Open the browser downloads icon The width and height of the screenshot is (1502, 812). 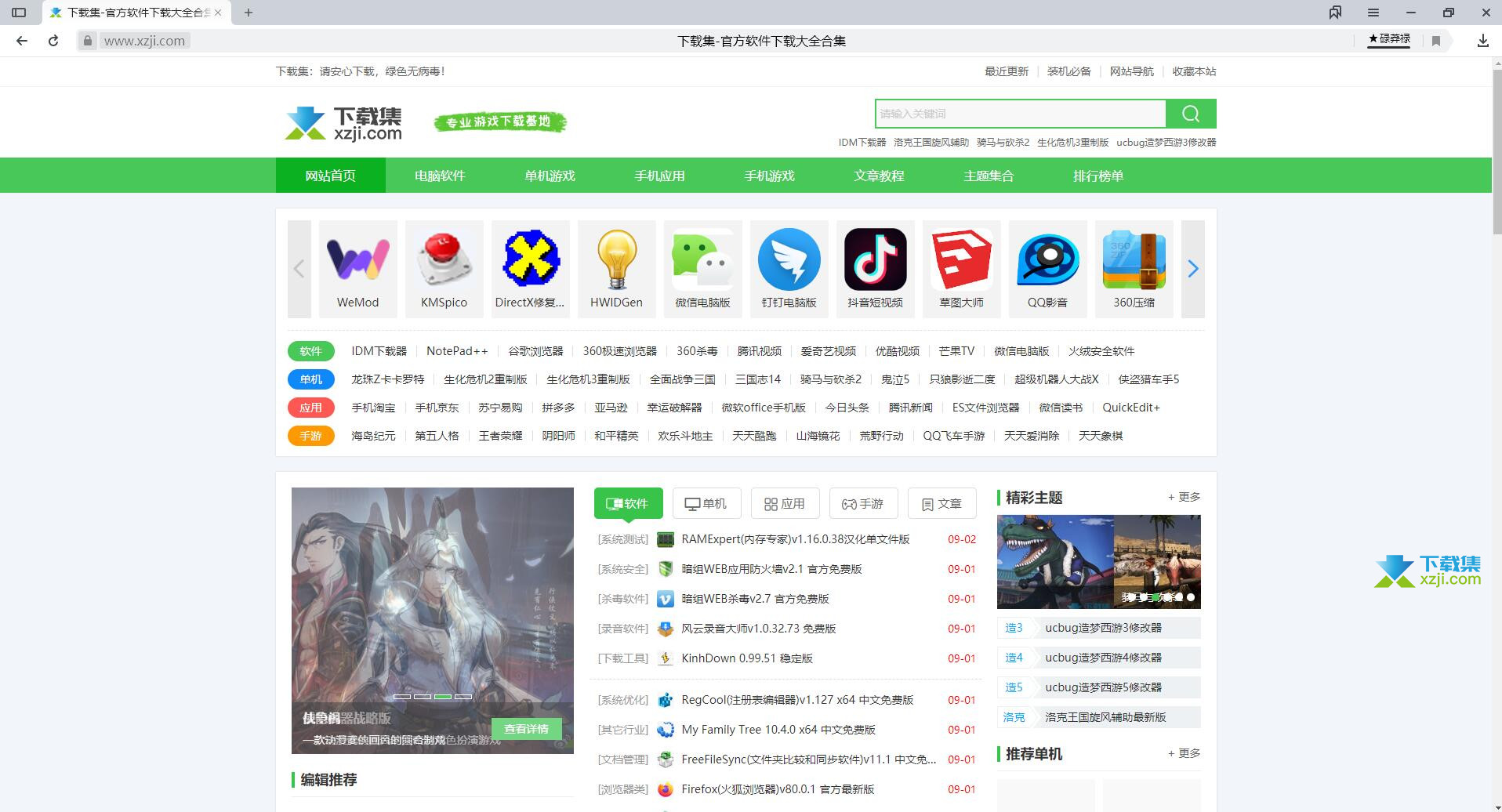tap(1482, 41)
